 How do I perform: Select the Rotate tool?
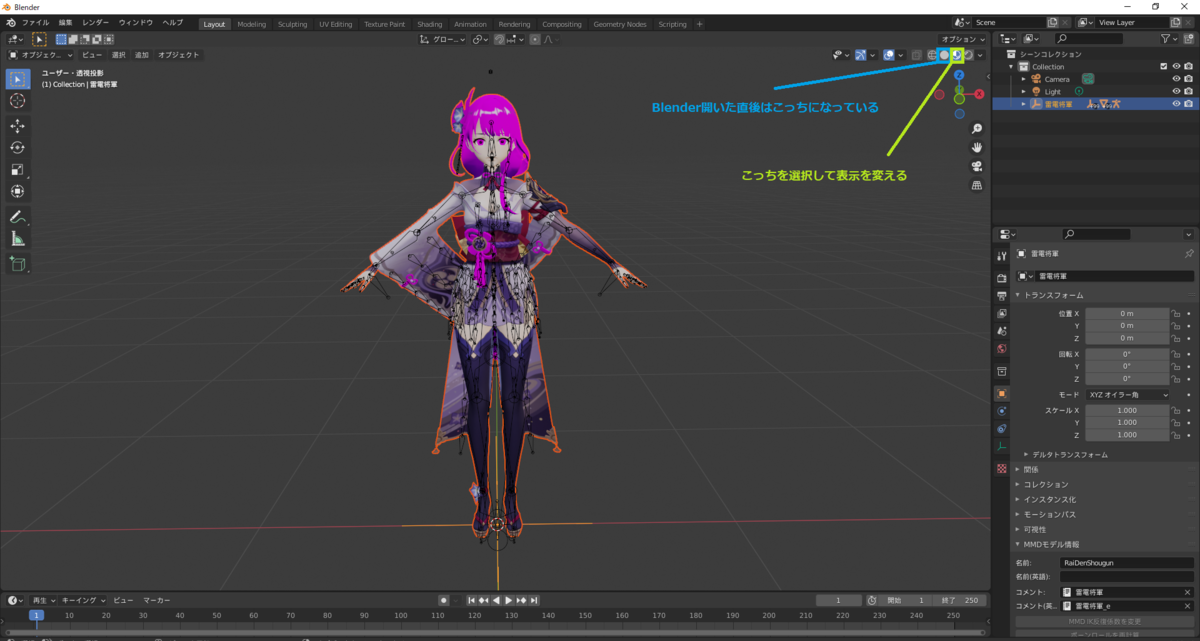click(18, 148)
